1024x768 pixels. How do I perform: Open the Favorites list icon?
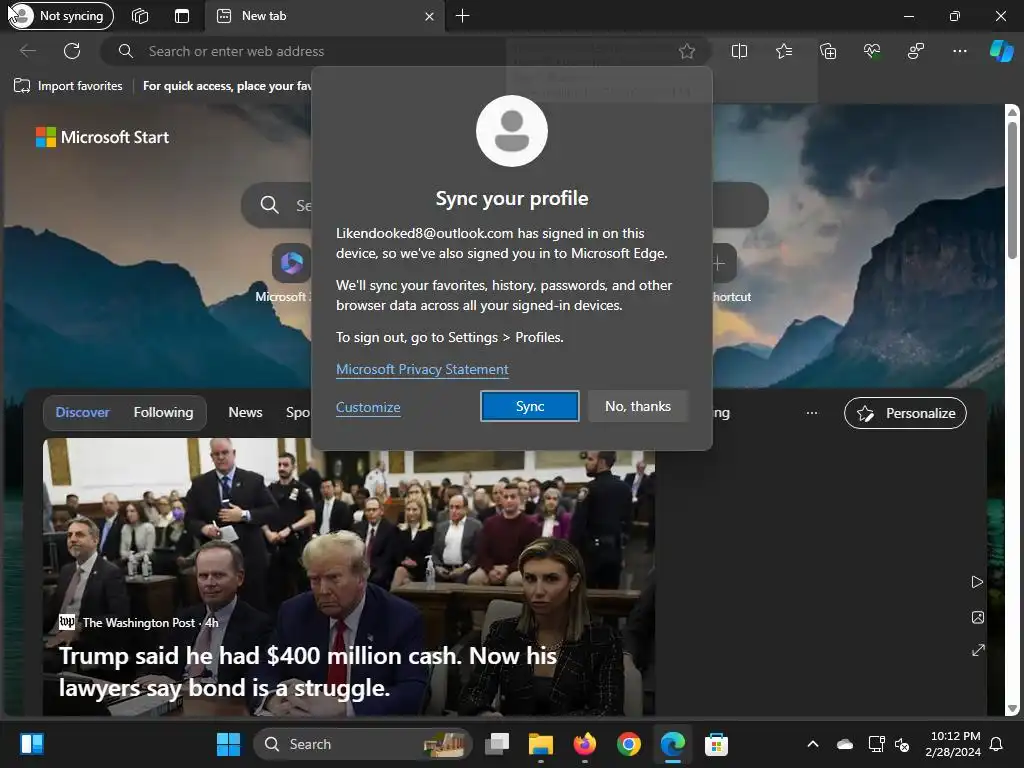point(784,51)
